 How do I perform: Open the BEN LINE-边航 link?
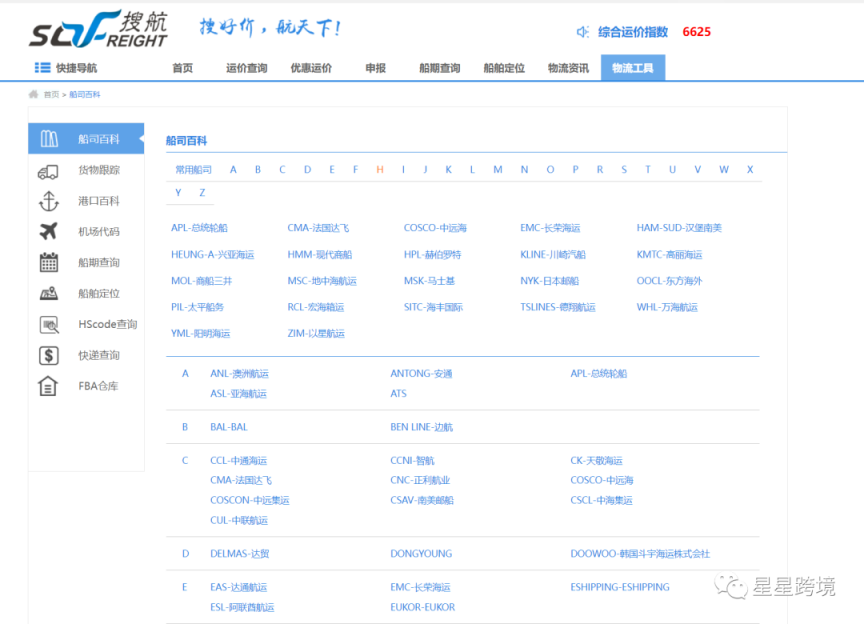(x=422, y=427)
